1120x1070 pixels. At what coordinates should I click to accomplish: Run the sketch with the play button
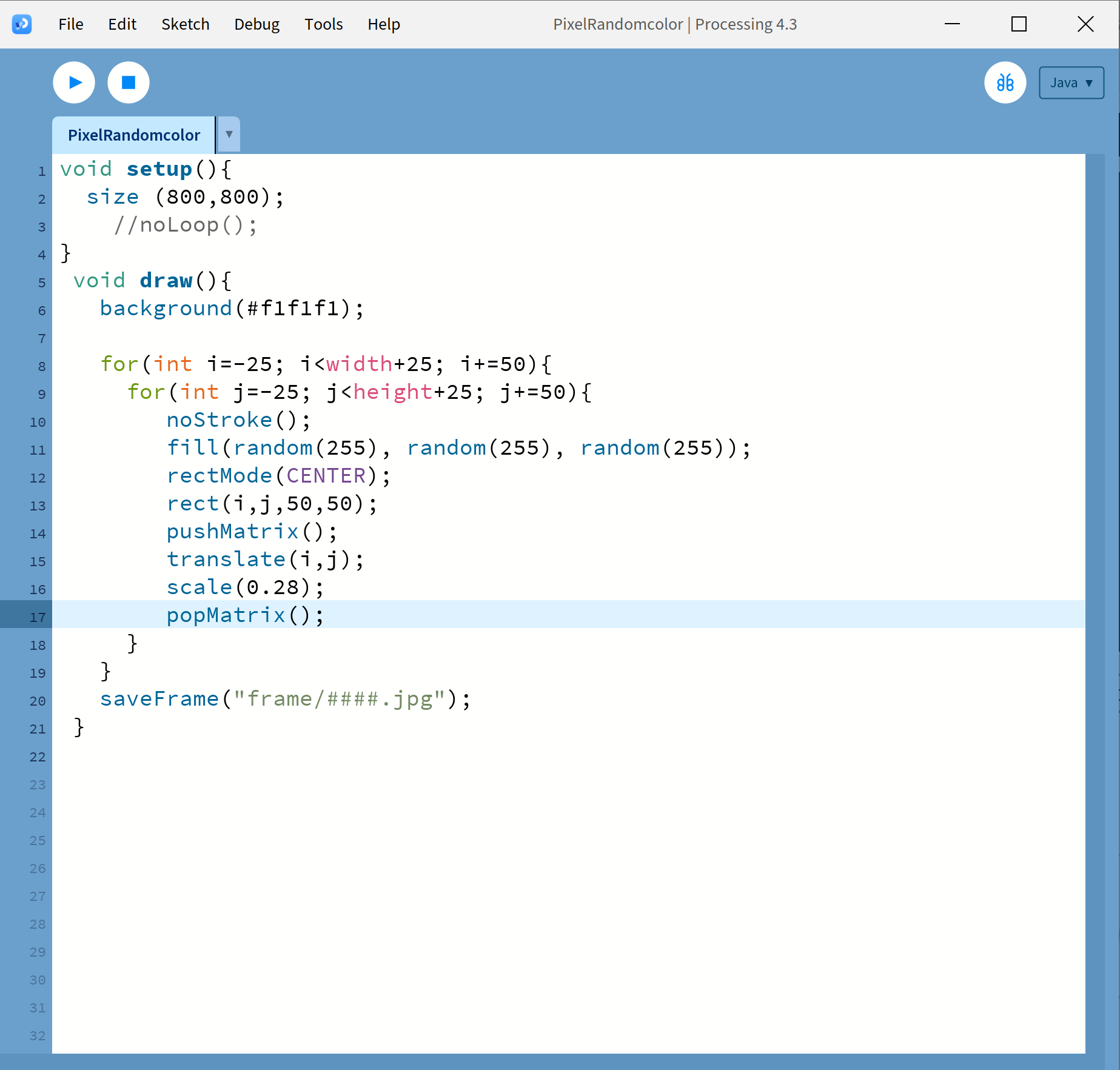coord(74,82)
